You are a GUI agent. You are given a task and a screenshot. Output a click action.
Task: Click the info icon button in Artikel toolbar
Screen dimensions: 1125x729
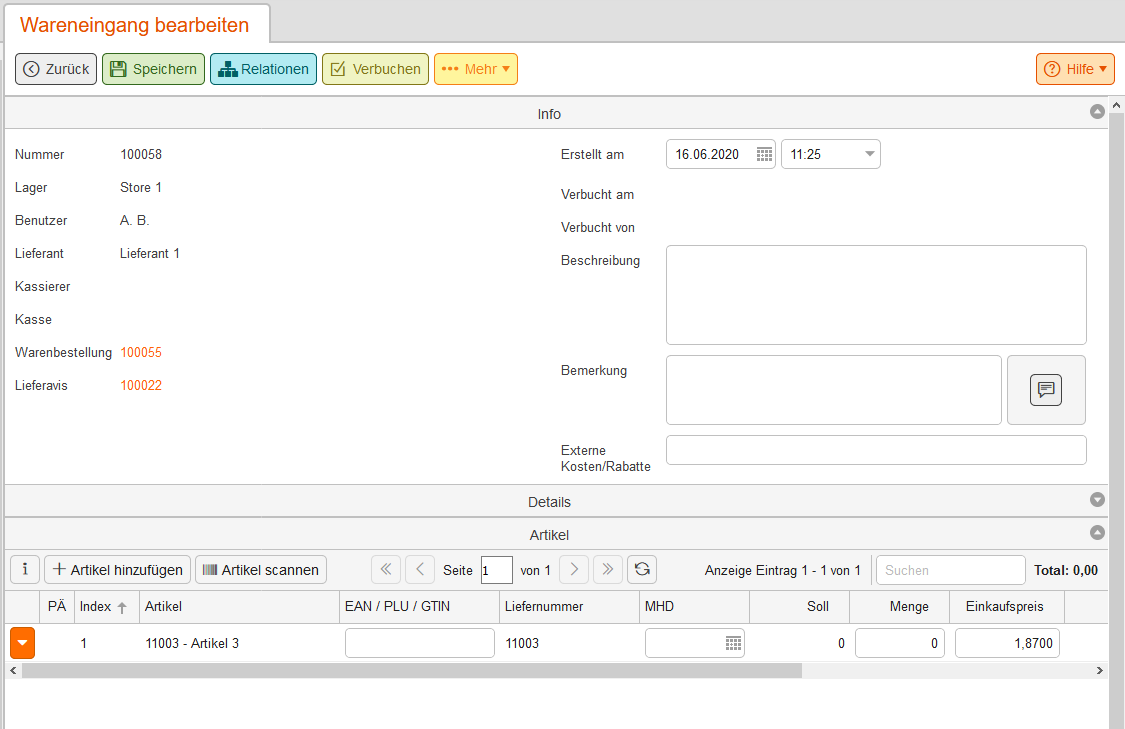coord(25,570)
